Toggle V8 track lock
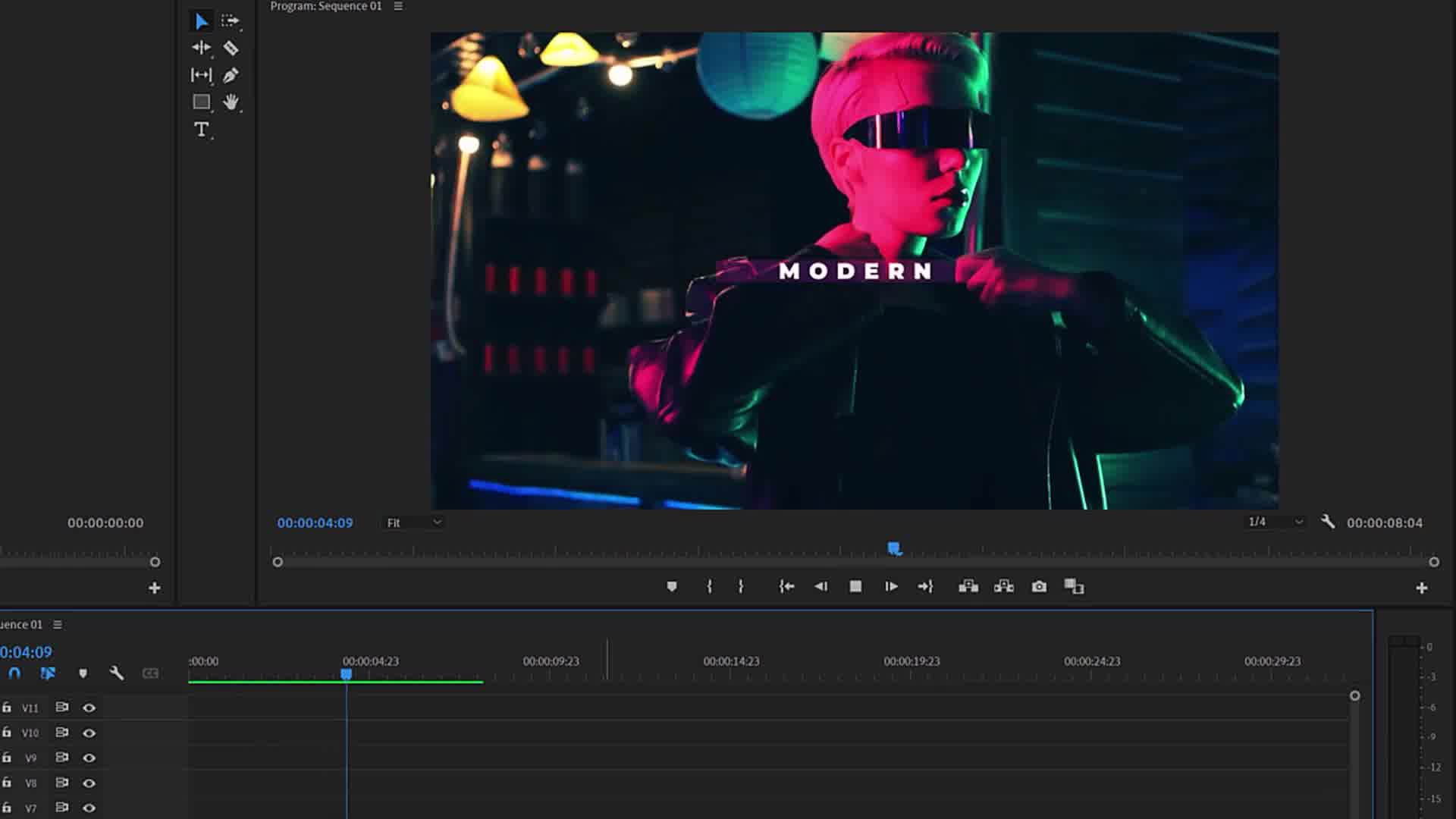Viewport: 1456px width, 819px height. coord(7,783)
